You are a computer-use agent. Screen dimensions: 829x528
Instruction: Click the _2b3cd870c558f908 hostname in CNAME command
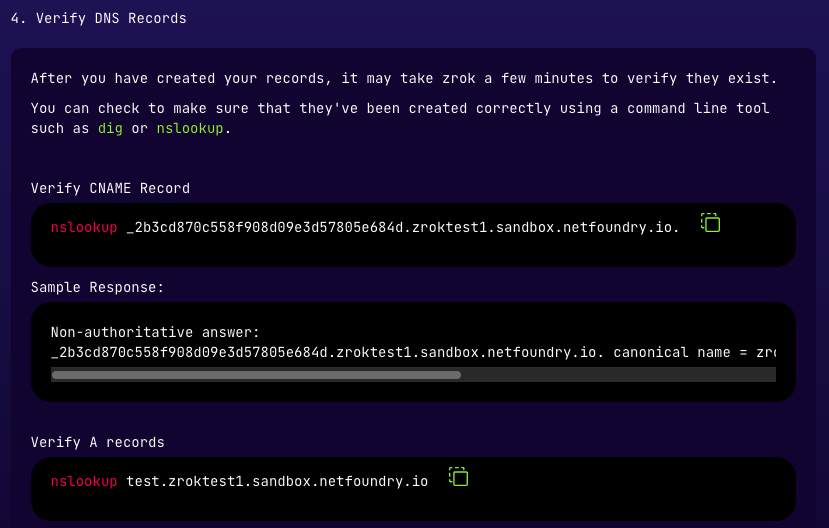402,227
